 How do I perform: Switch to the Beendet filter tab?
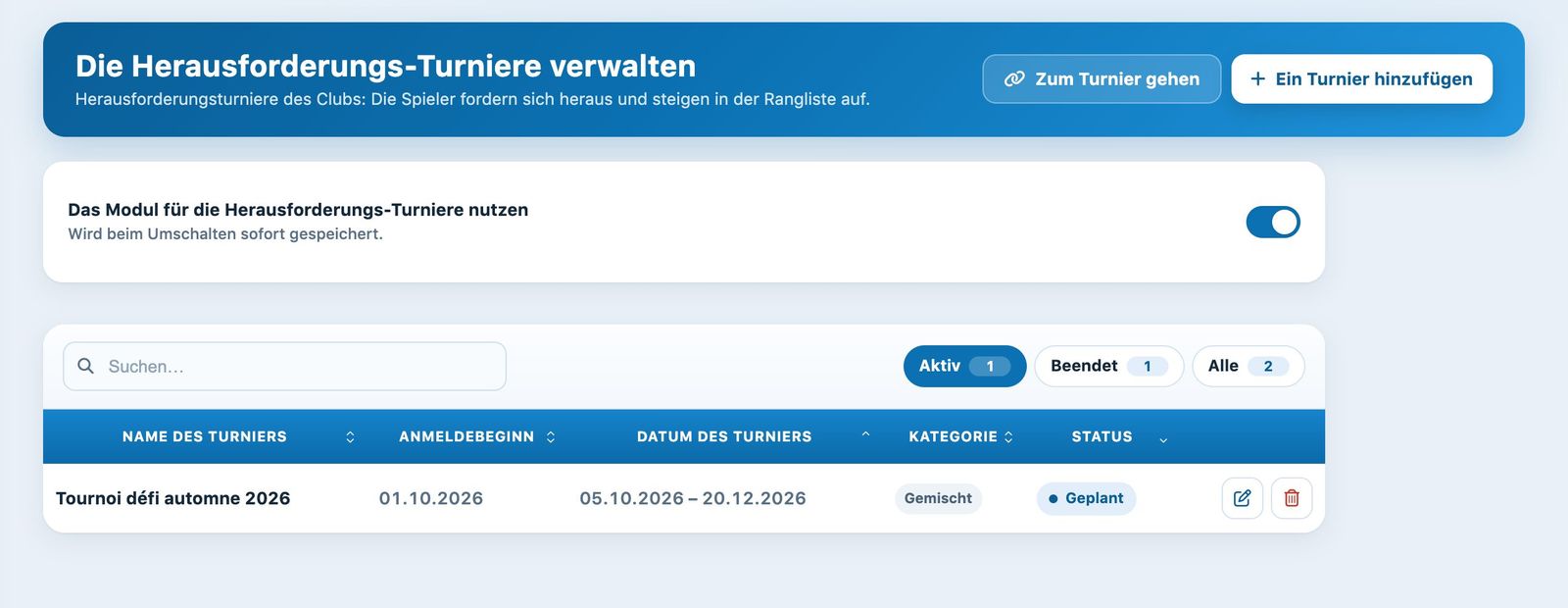(1108, 366)
